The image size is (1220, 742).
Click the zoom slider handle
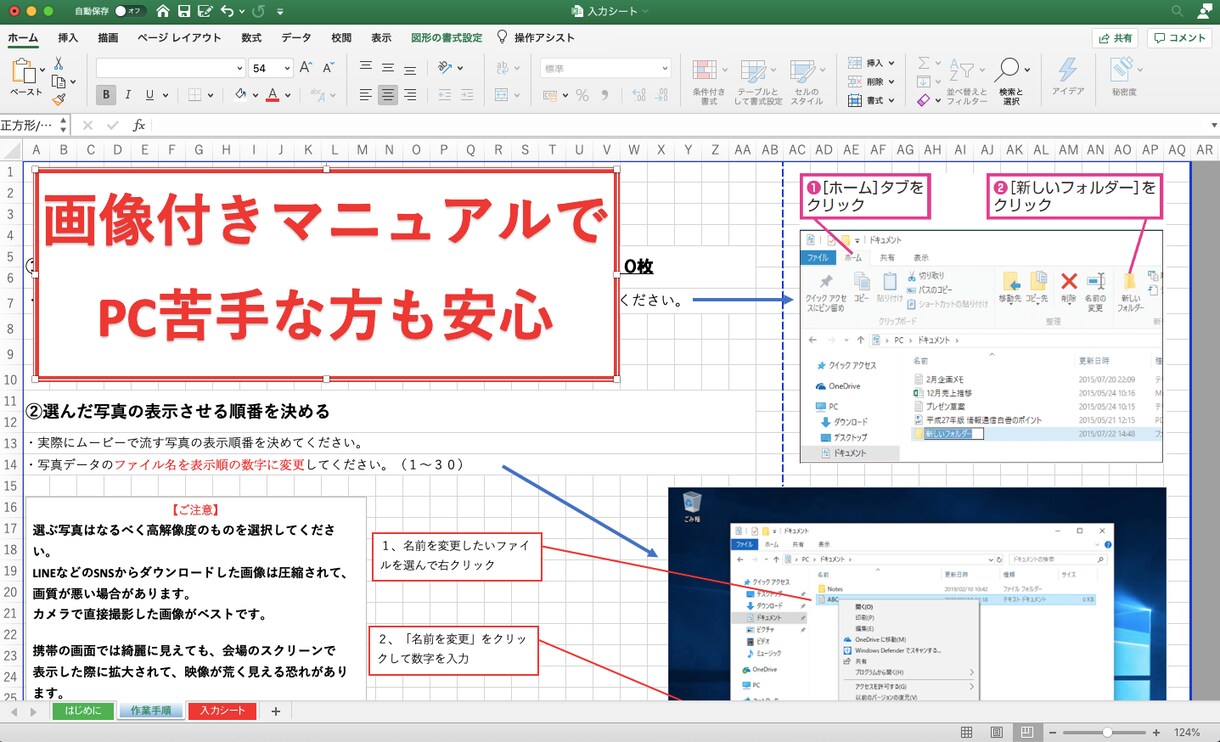(x=1107, y=732)
